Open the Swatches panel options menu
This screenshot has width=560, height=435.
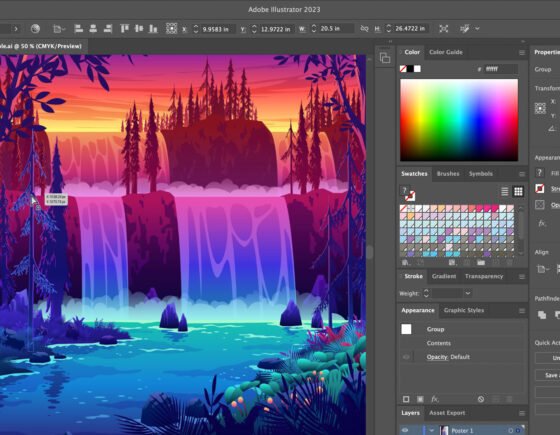click(522, 174)
